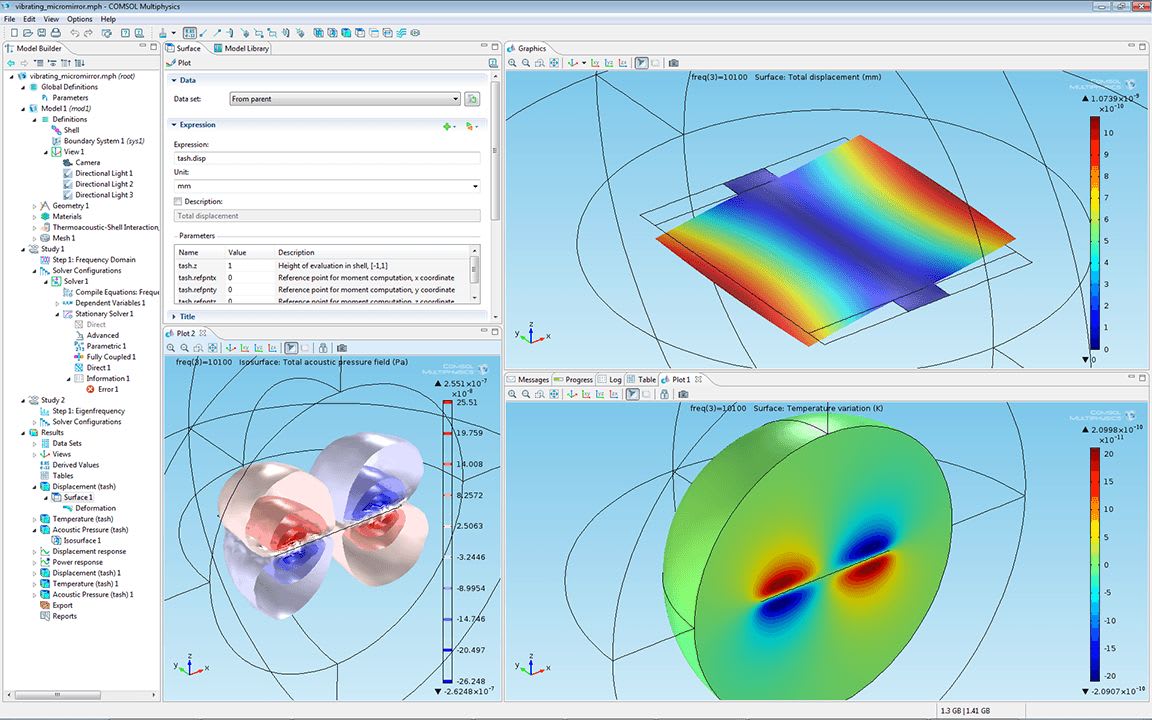Toggle the lock plot window button in Plot 1
1152x720 pixels.
click(664, 395)
